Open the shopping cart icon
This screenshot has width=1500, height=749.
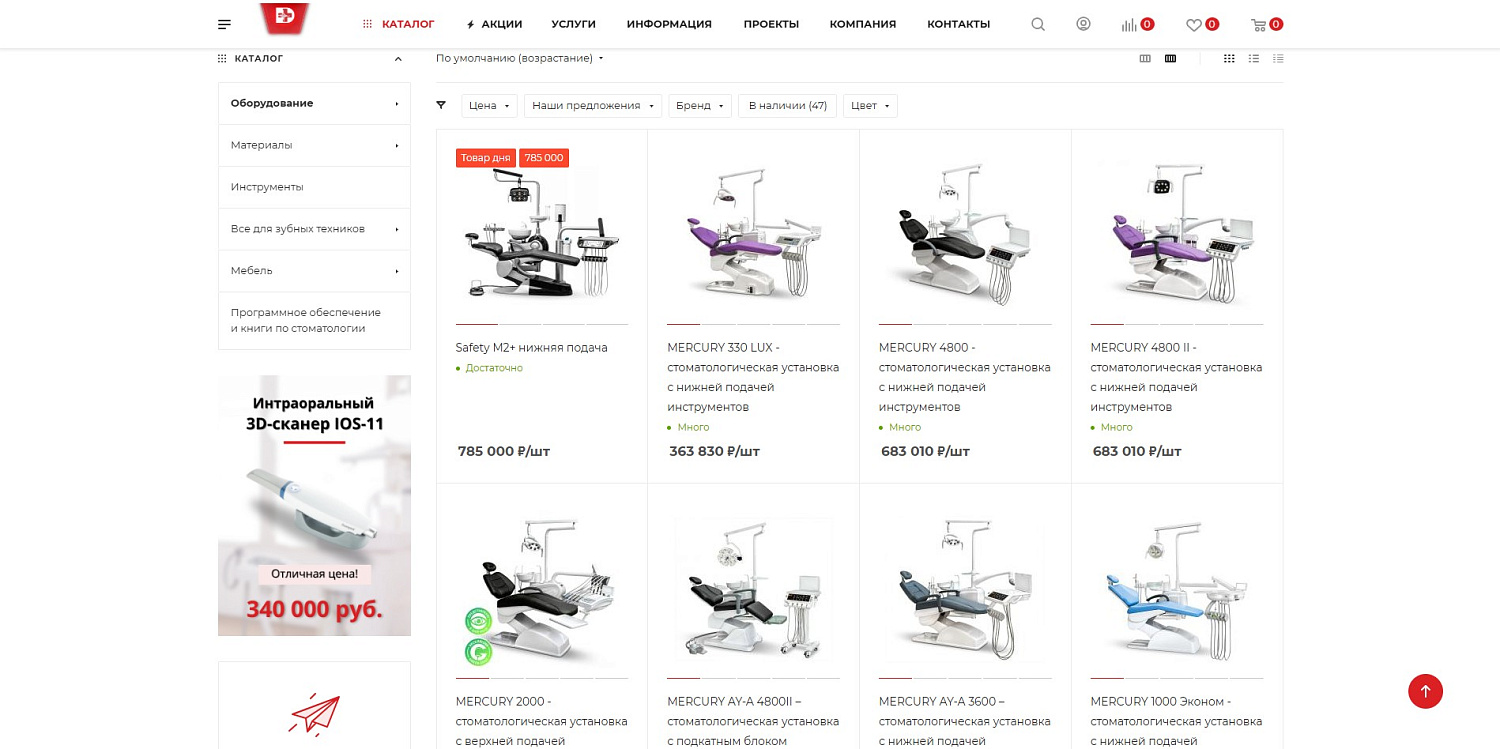1258,25
